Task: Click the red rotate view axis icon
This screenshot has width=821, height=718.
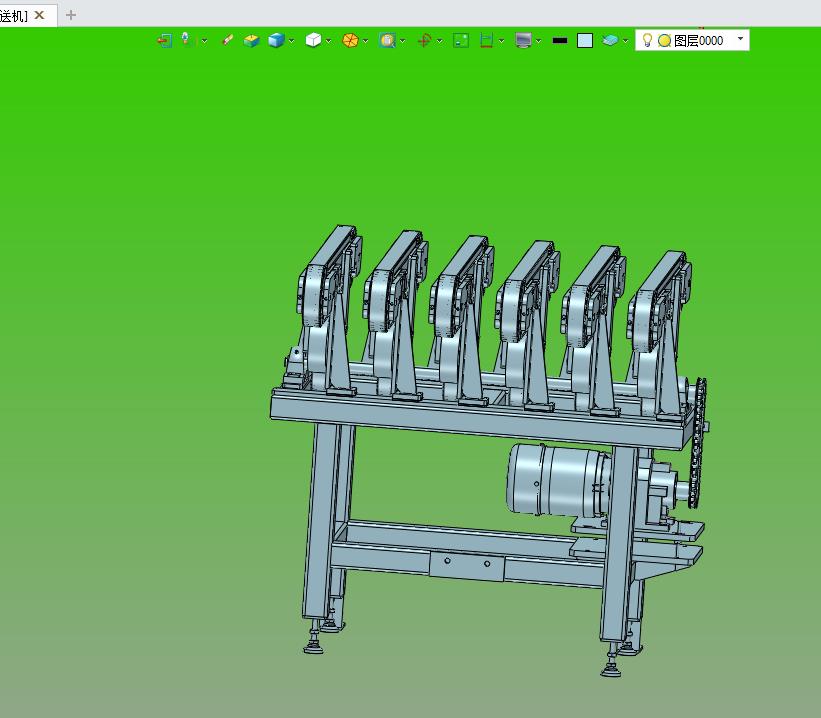Action: click(424, 40)
